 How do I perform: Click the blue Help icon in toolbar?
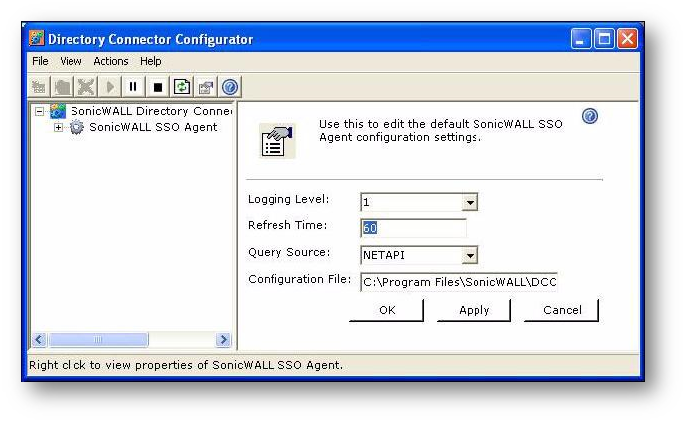[x=229, y=87]
